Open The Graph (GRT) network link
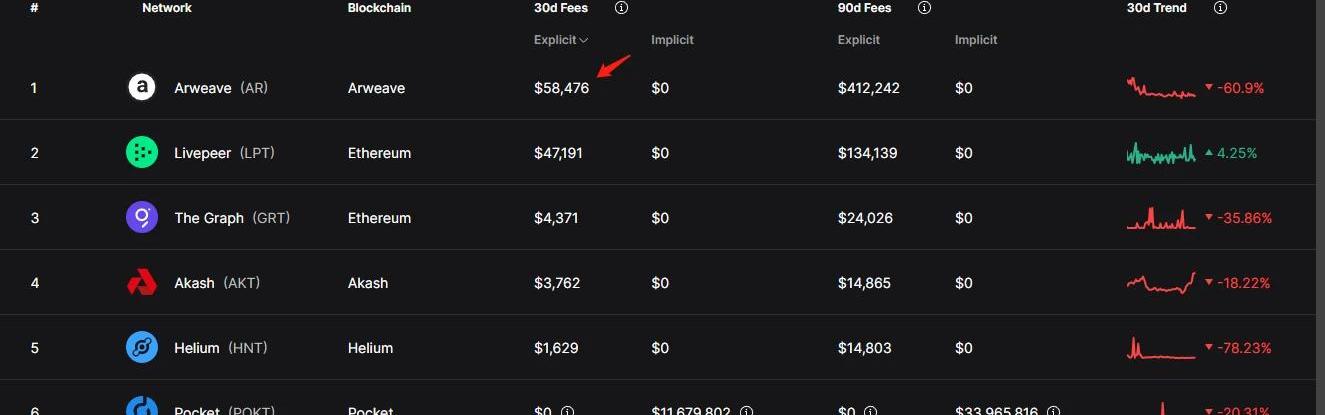The image size is (1325, 415). click(x=232, y=218)
